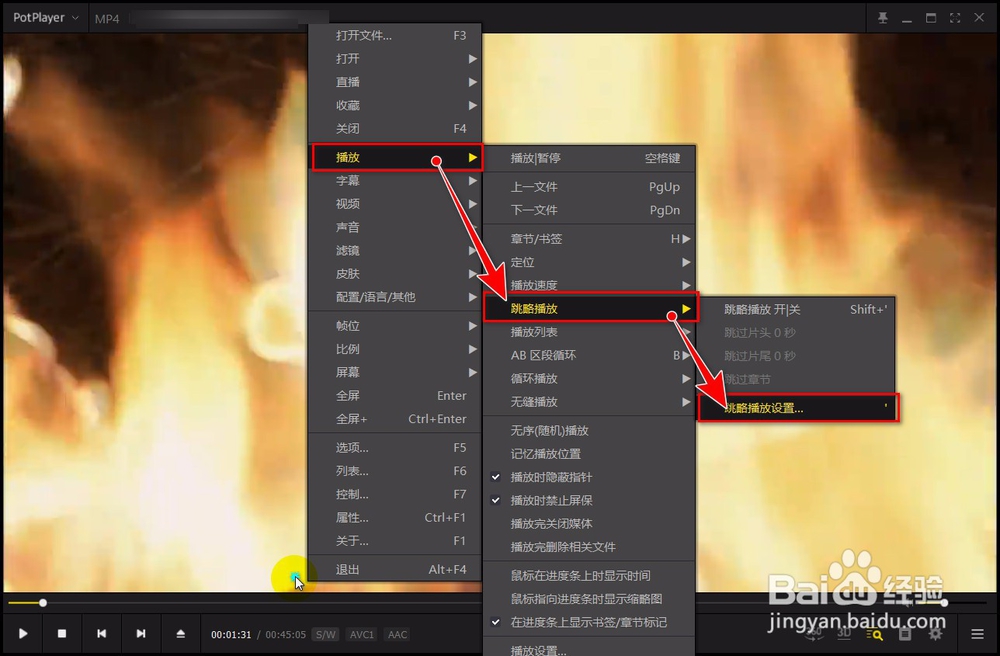Open 属性... menu item
Image resolution: width=1000 pixels, height=656 pixels.
[x=395, y=518]
